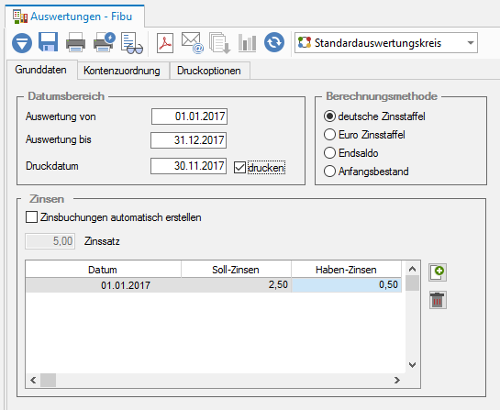Viewport: 500px width, 410px height.
Task: Delete interest row trash icon
Action: (x=438, y=300)
